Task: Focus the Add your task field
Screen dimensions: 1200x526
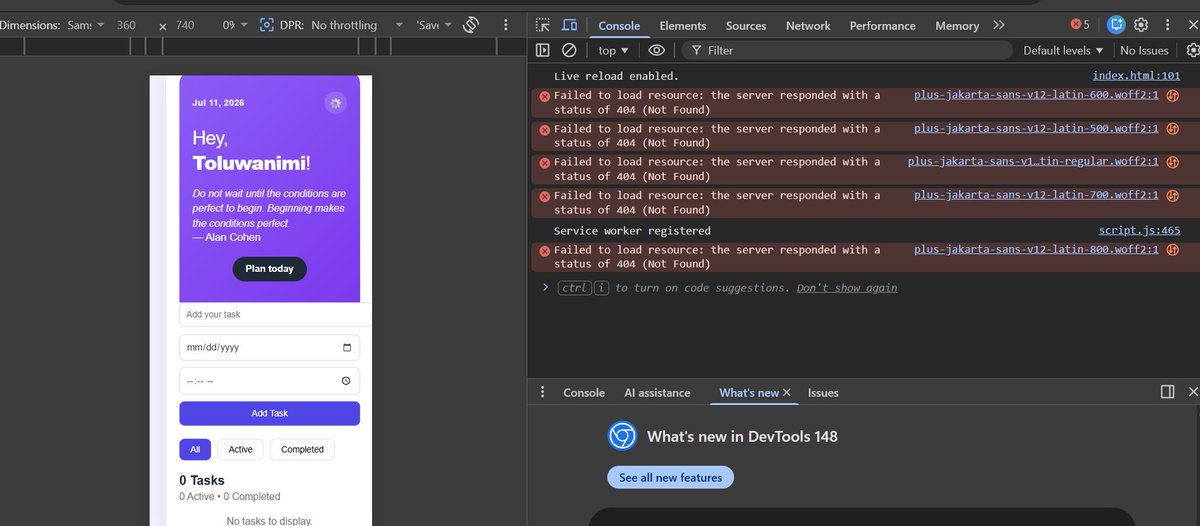Action: (276, 314)
